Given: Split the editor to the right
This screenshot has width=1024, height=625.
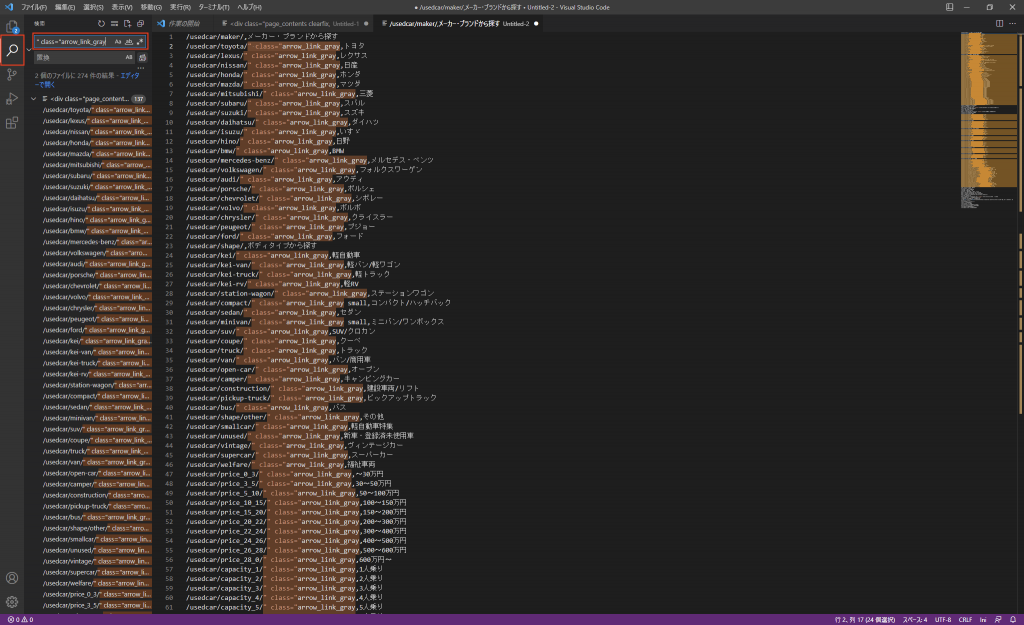Looking at the screenshot, I should pyautogui.click(x=999, y=24).
